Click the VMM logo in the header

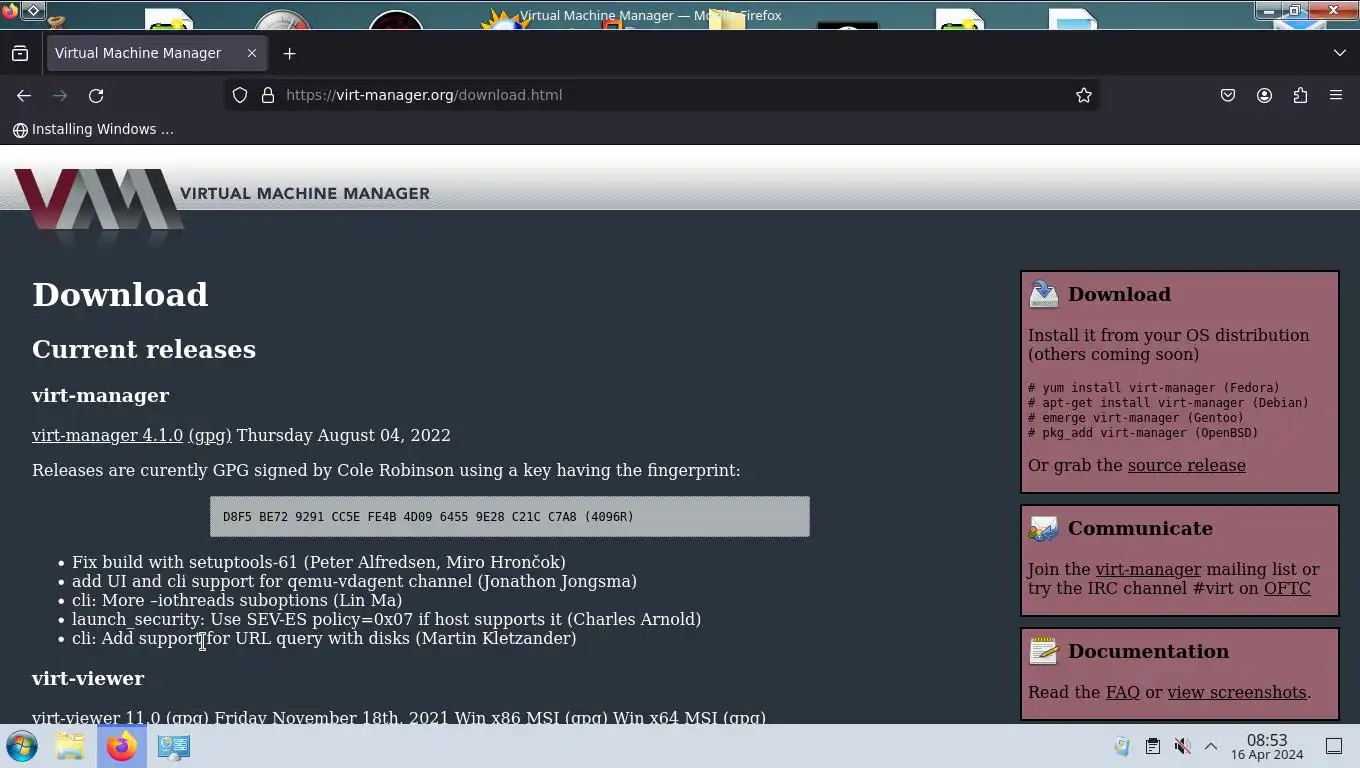click(x=98, y=202)
